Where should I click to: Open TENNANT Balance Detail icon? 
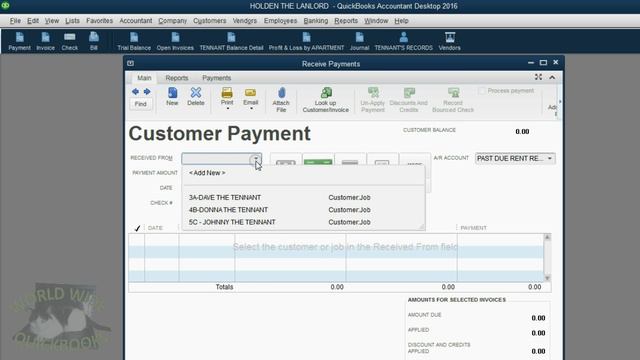tap(231, 42)
